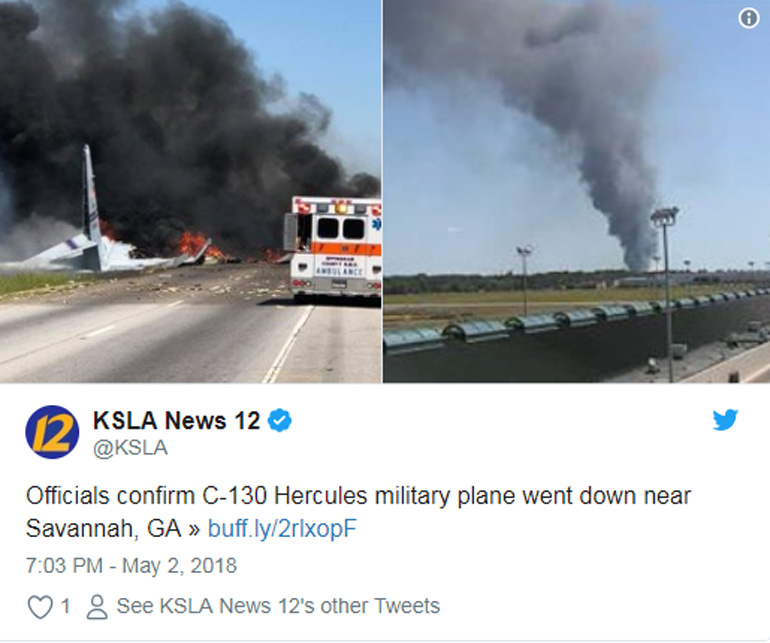
Task: See KSLA News 12's other Tweets
Action: click(278, 606)
